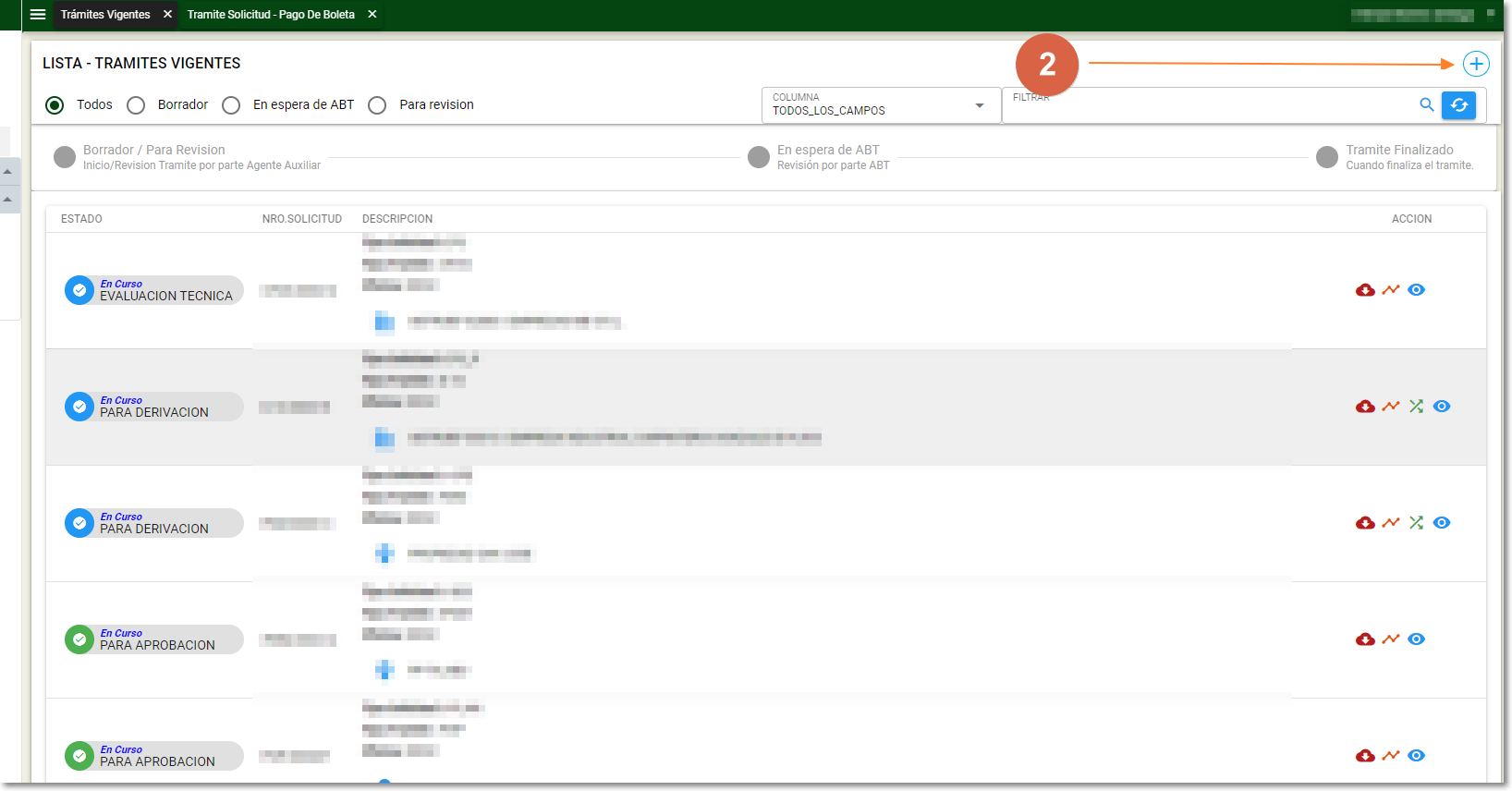The width and height of the screenshot is (1512, 791).
Task: Select the En espera de ABT radio
Action: (232, 105)
